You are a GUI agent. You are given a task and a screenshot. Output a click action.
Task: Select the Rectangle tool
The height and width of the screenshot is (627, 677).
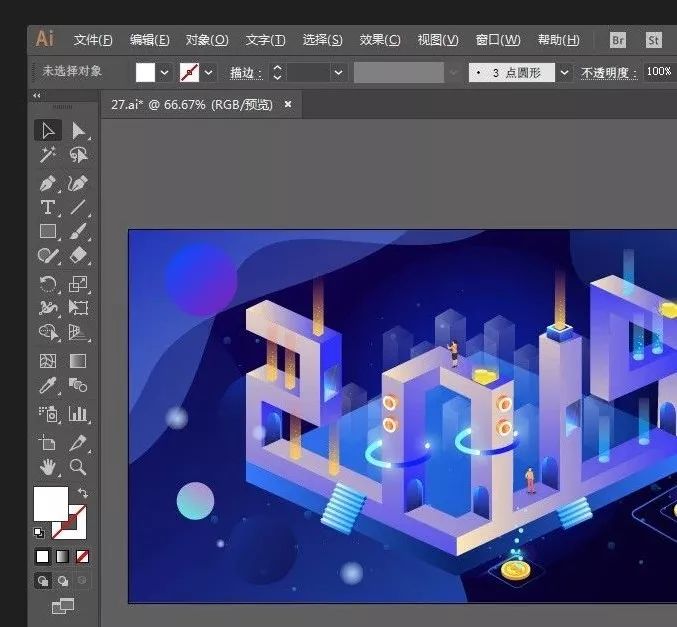tap(47, 232)
